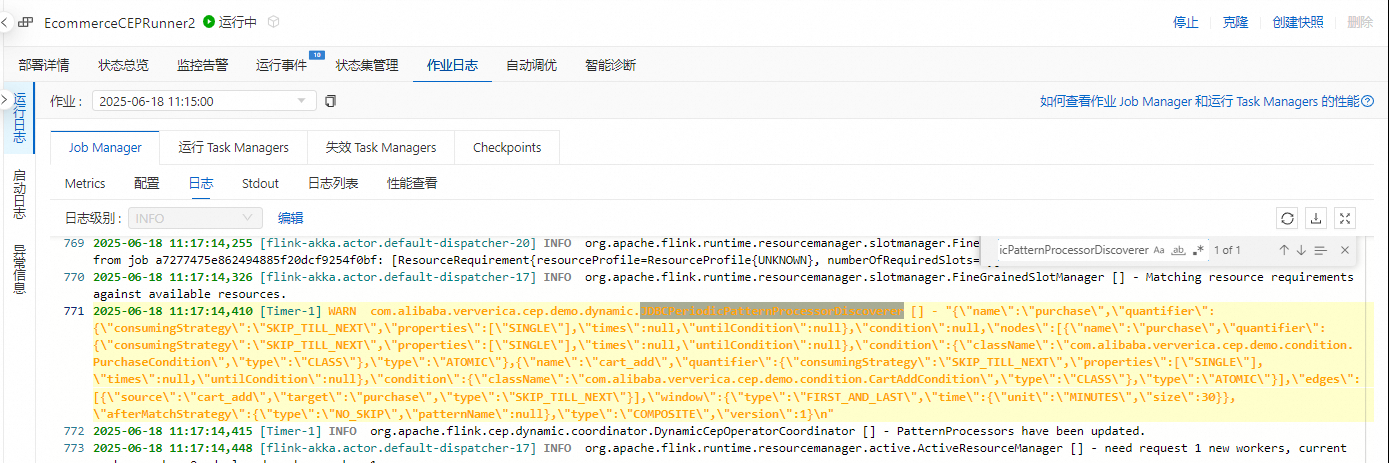Select 运行日志 in left sidebar

click(x=19, y=119)
